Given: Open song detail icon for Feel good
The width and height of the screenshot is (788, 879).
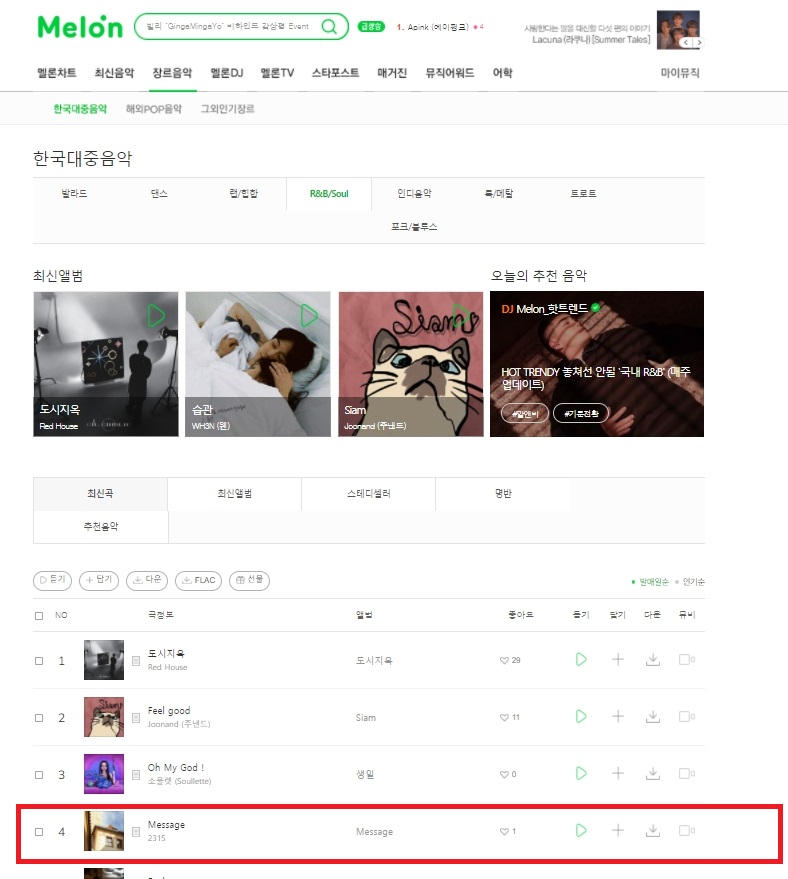Looking at the screenshot, I should (x=136, y=718).
